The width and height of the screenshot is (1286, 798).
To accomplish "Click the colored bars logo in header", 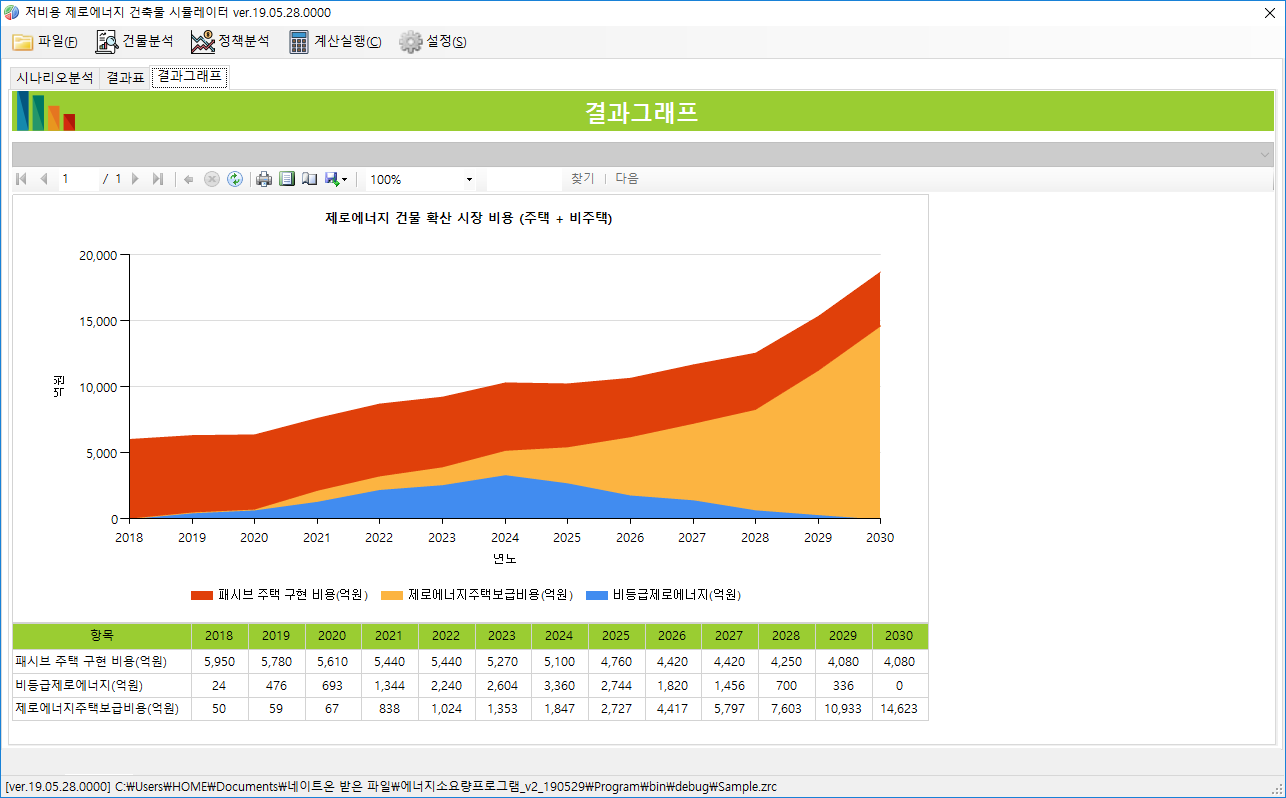I will 44,111.
